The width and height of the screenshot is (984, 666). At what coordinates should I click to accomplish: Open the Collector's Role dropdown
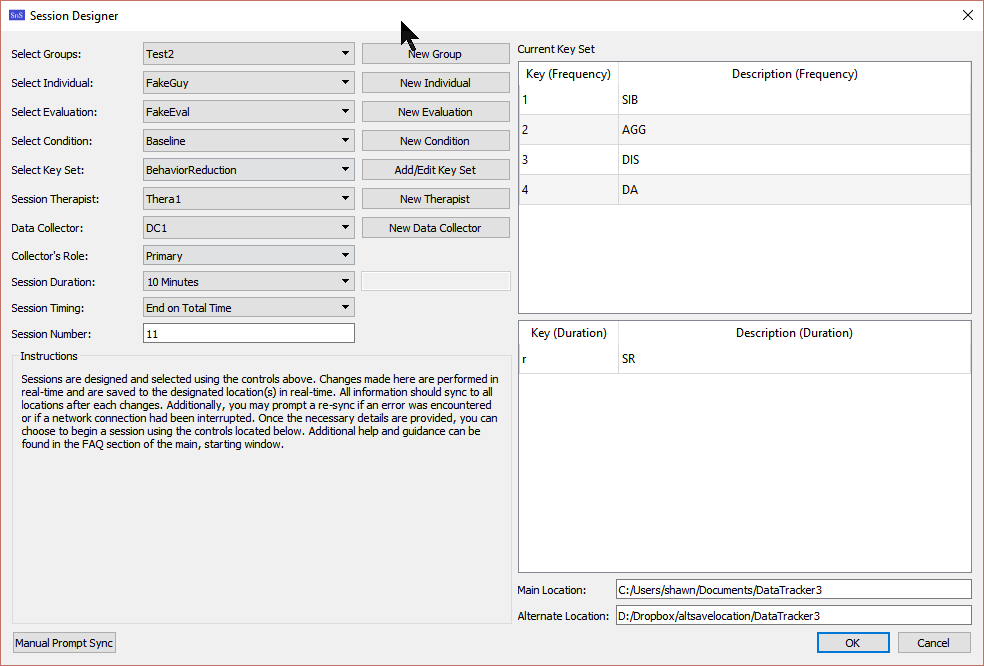248,256
